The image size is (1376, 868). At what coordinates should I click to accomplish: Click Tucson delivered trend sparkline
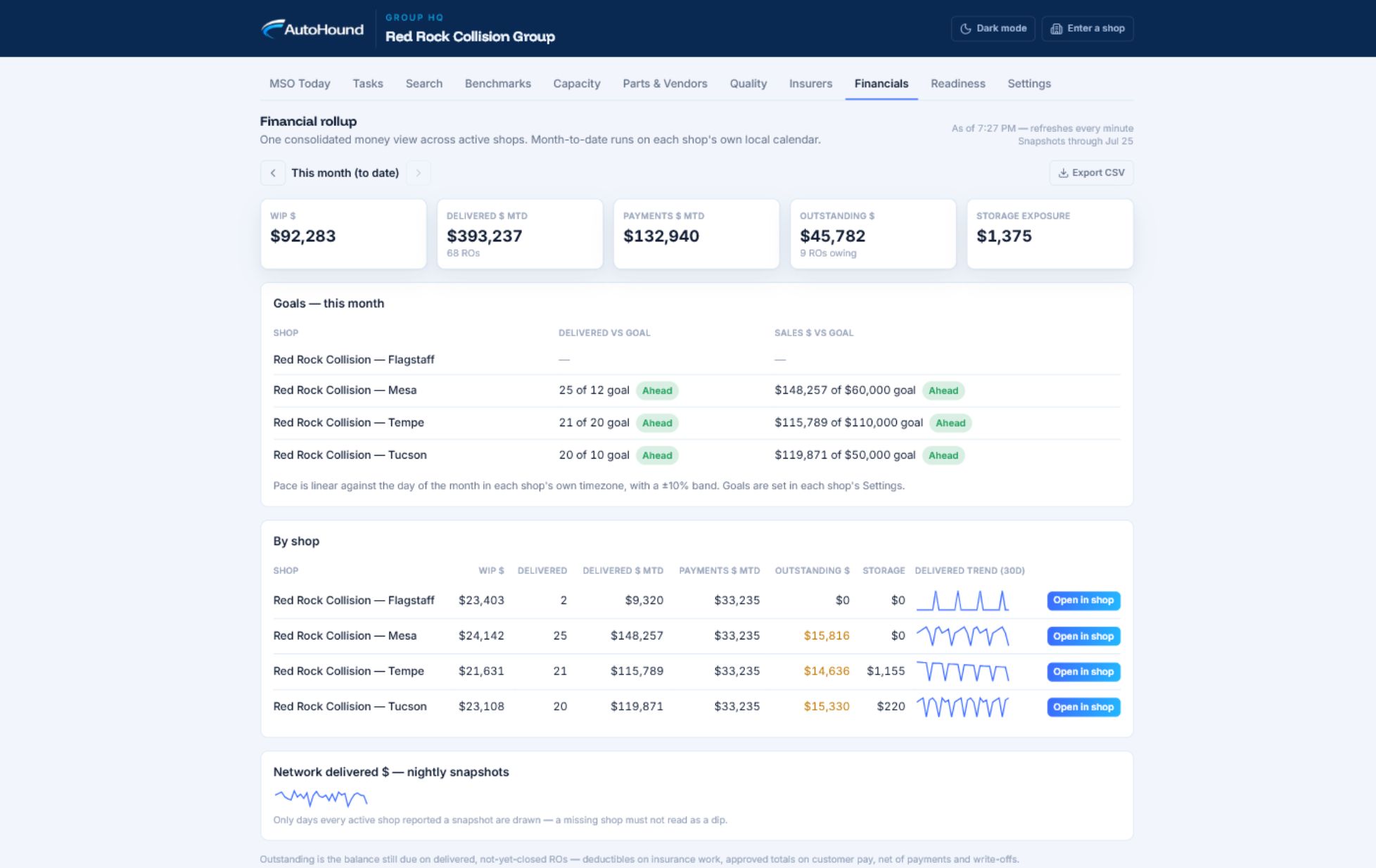tap(962, 707)
